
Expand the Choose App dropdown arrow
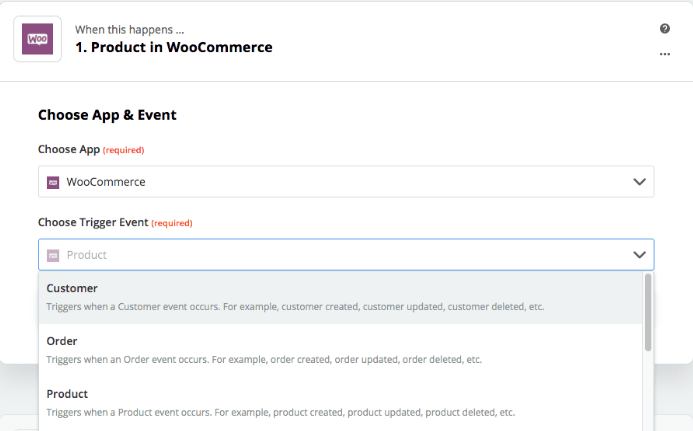coord(640,182)
